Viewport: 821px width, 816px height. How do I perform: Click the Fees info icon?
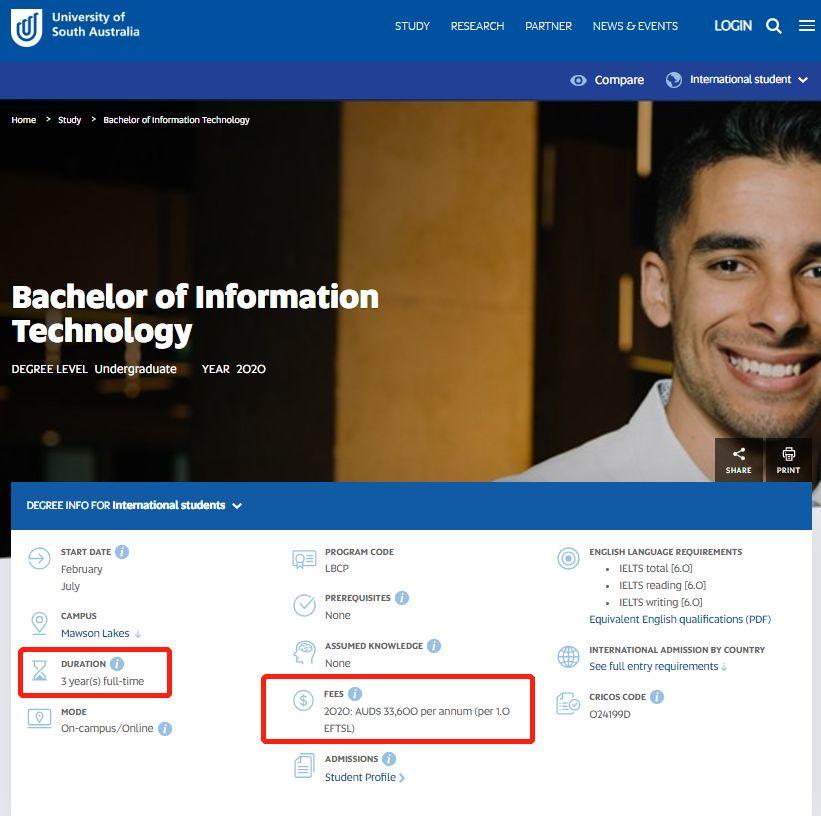354,693
